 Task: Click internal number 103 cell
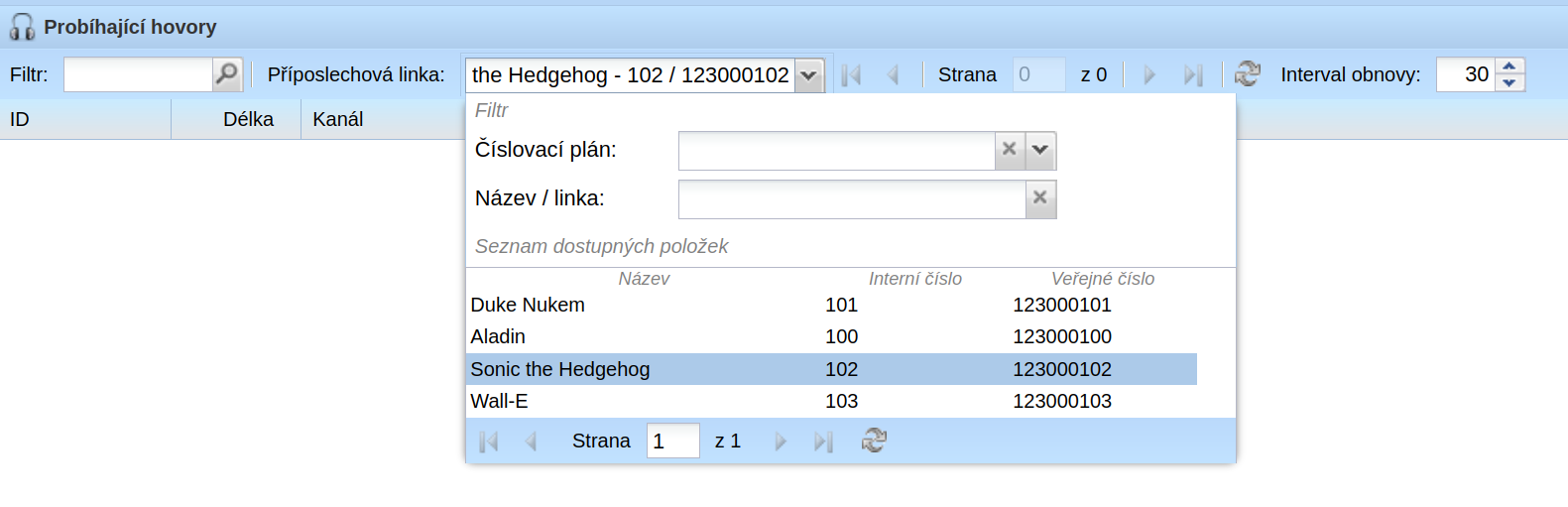click(841, 401)
